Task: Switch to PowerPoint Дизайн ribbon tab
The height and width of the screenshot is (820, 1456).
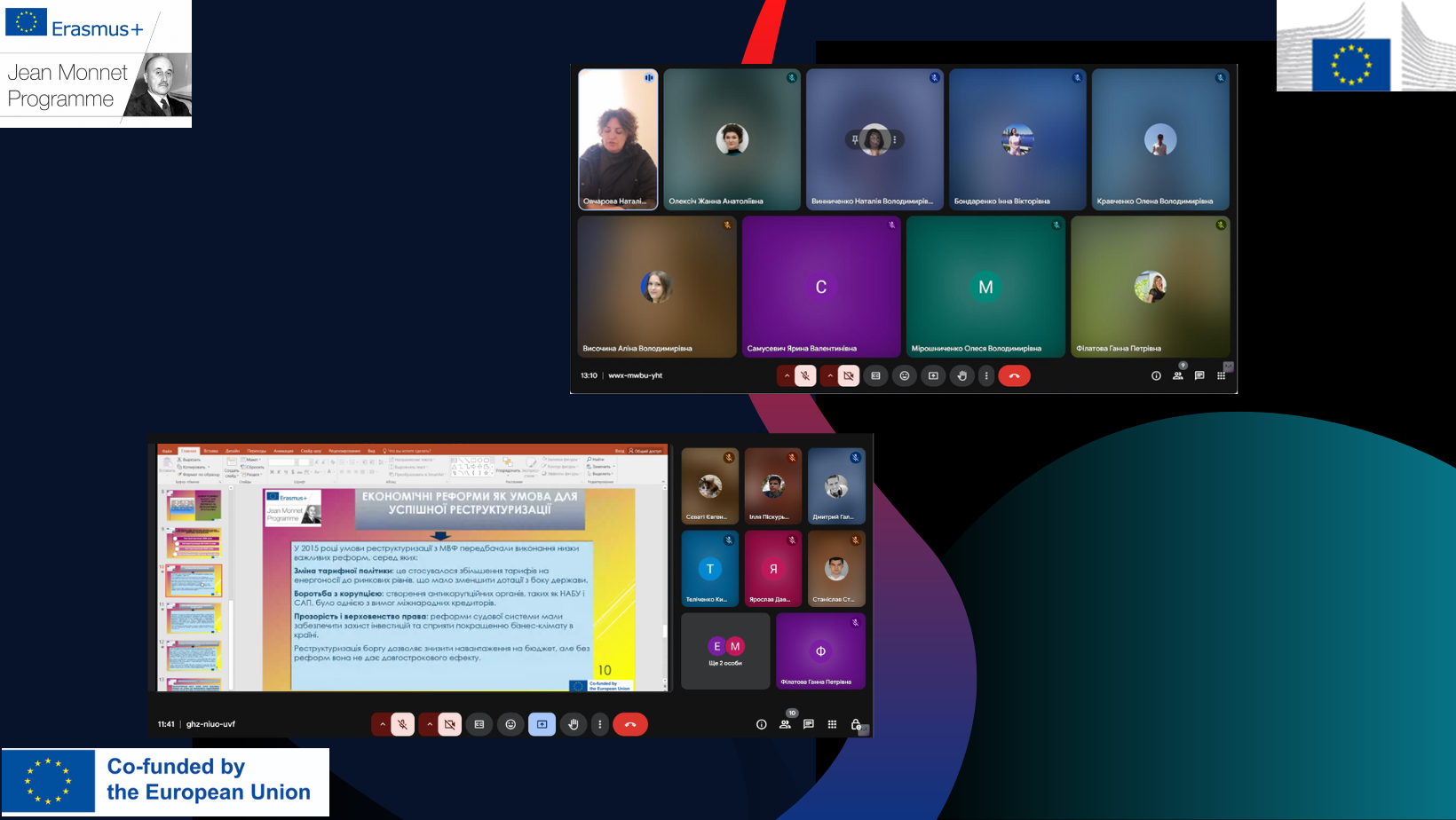Action: pyautogui.click(x=233, y=451)
